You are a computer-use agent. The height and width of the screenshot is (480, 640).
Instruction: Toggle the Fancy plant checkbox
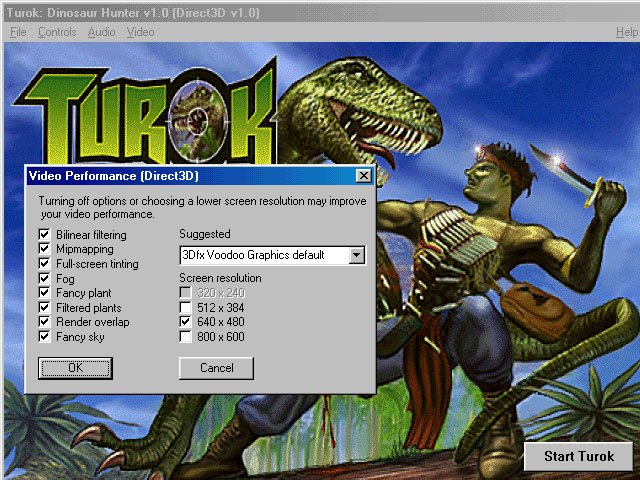click(44, 293)
